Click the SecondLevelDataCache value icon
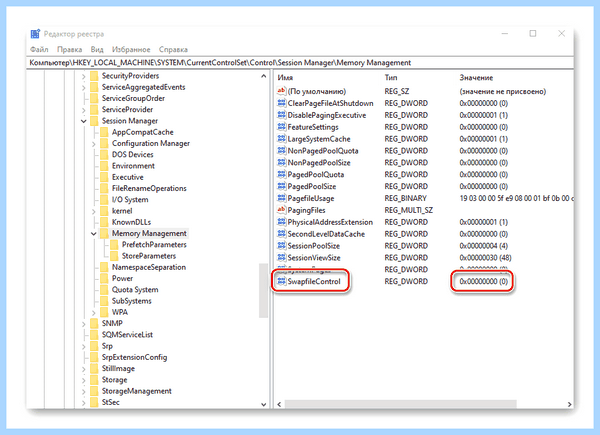The height and width of the screenshot is (435, 600). pos(281,233)
